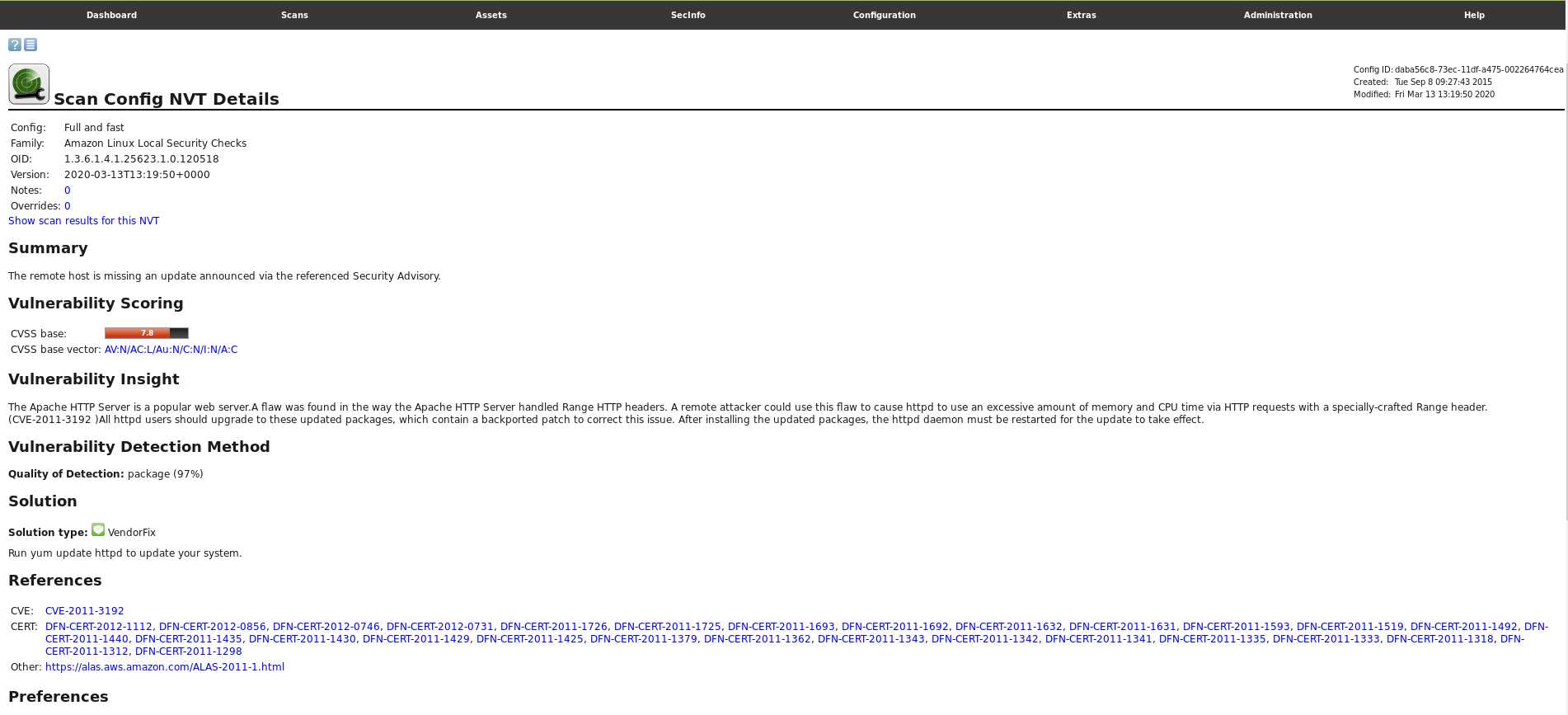Click the list view icon

click(x=31, y=45)
